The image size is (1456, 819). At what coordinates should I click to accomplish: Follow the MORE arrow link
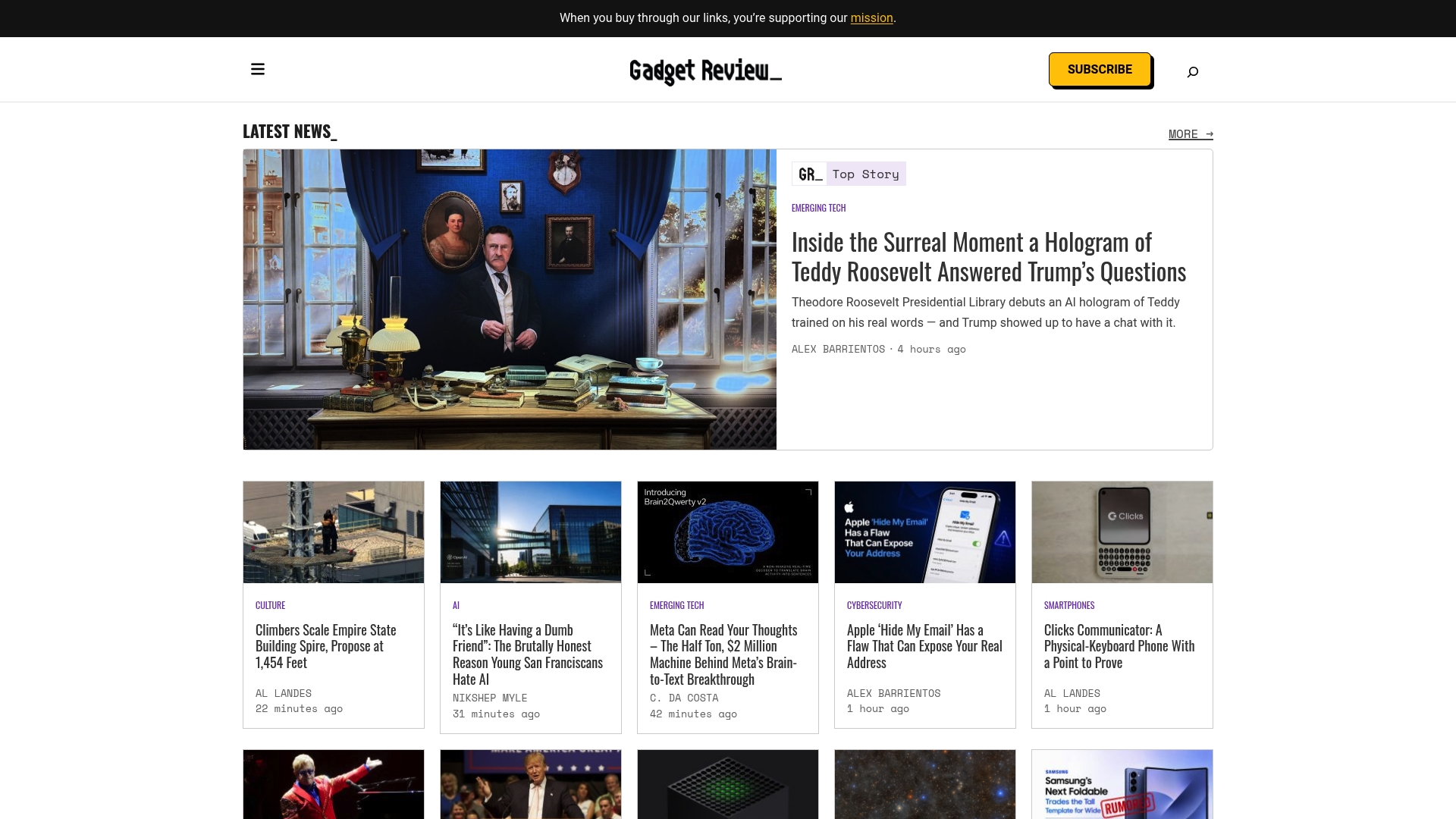(x=1191, y=134)
